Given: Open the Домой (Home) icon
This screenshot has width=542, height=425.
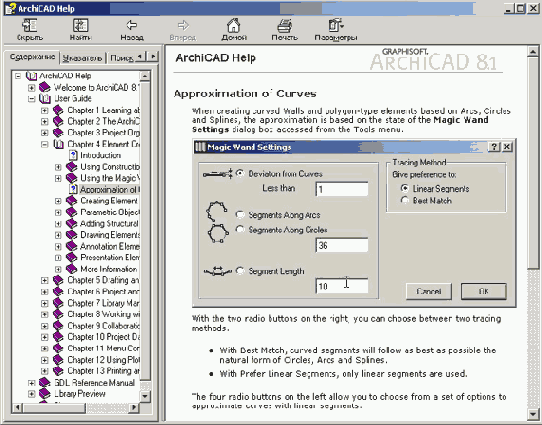Looking at the screenshot, I should click(x=234, y=25).
